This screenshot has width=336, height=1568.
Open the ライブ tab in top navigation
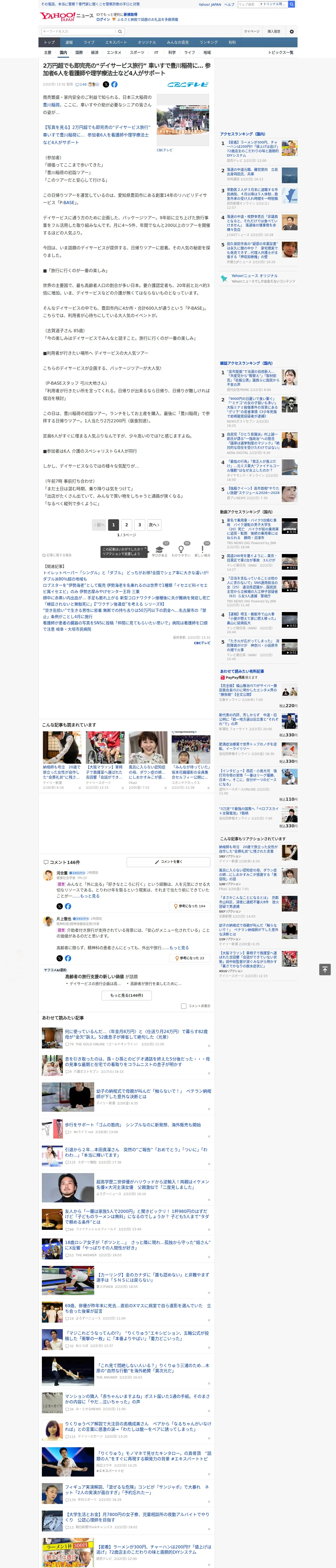[x=89, y=43]
